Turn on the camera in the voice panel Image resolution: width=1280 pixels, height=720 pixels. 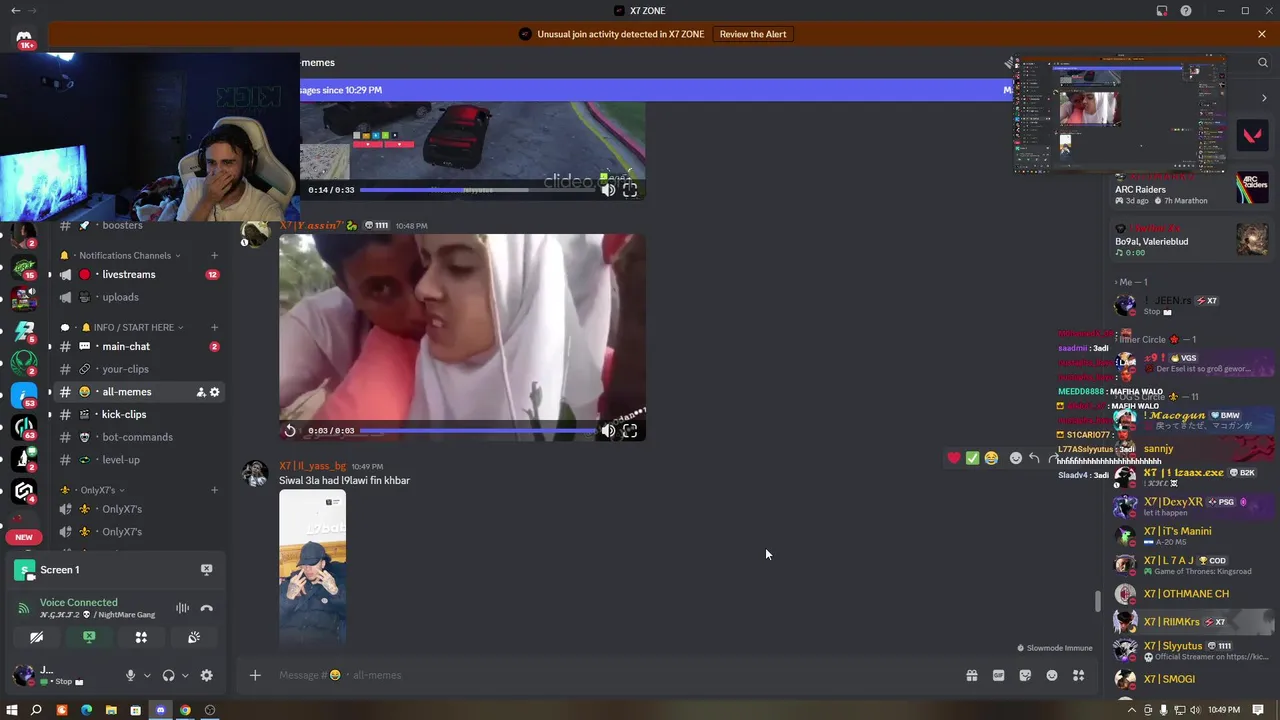pos(37,637)
